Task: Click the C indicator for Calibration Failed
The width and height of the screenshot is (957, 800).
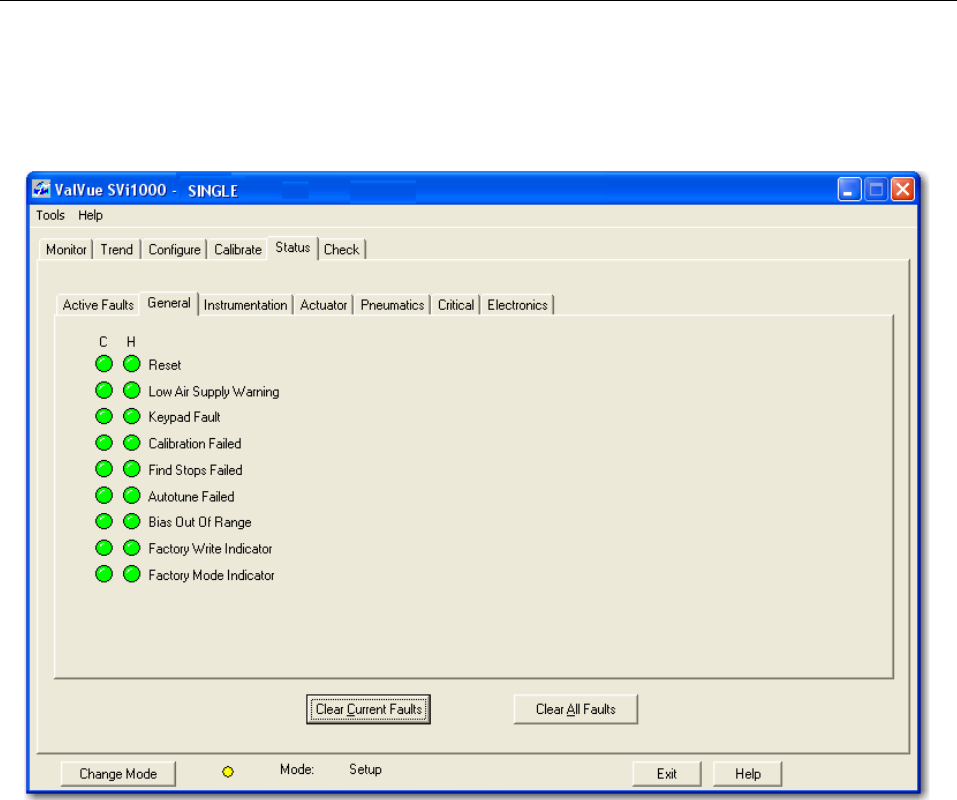Action: point(104,443)
